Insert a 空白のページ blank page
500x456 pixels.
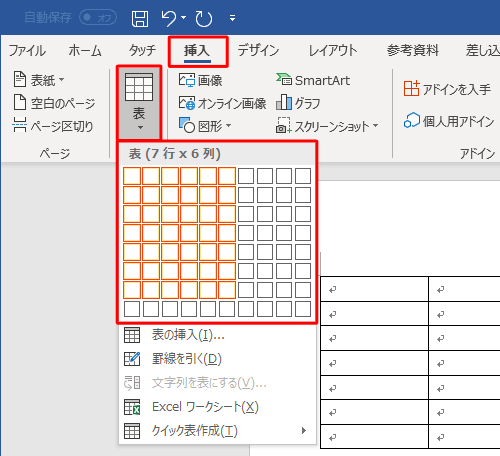[54, 103]
